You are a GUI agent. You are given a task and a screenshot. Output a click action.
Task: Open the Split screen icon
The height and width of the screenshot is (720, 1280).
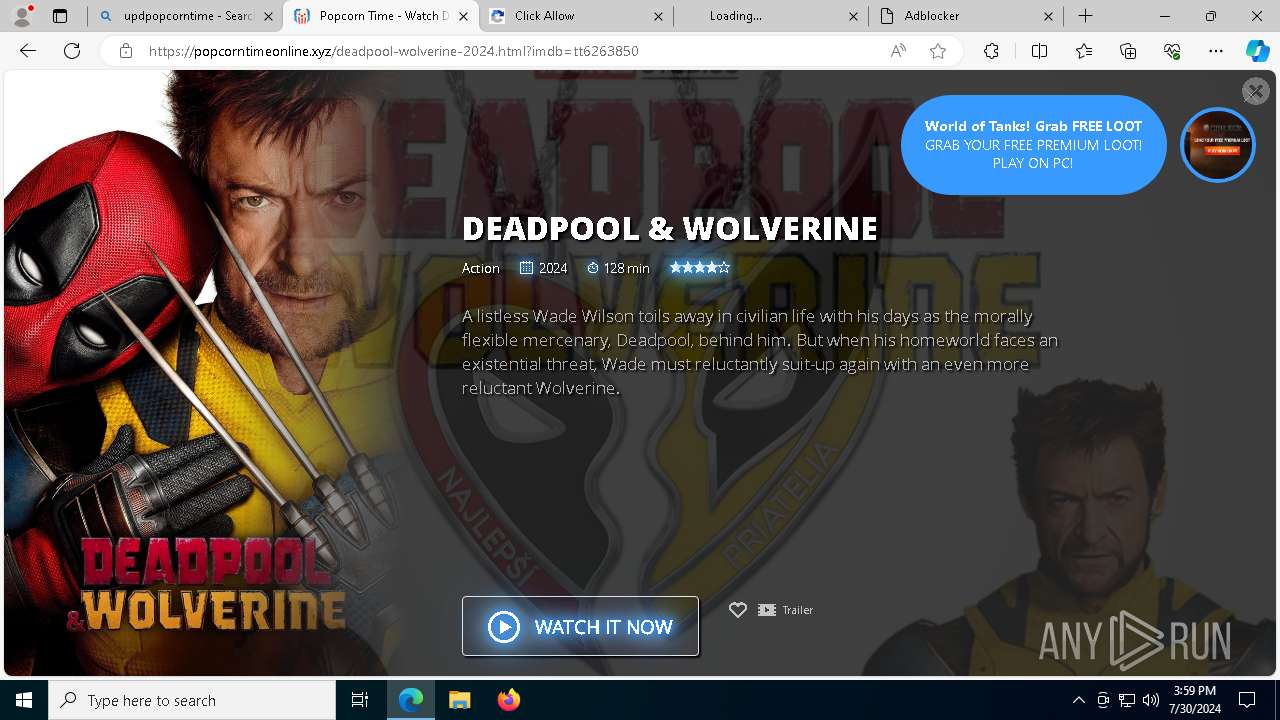click(1039, 51)
